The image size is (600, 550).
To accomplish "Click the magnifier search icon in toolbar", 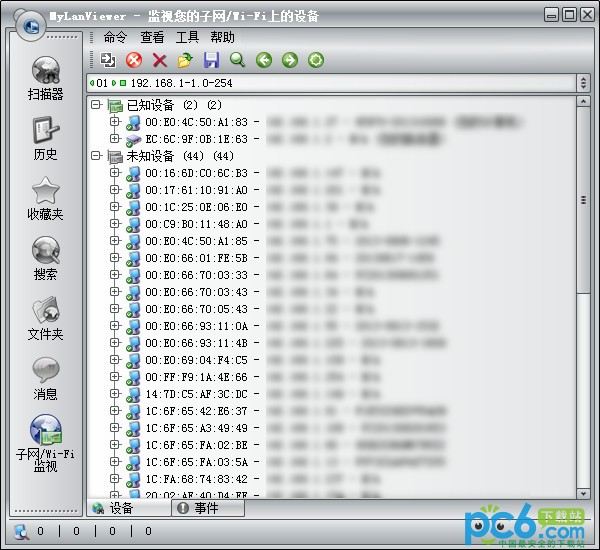I will click(237, 61).
